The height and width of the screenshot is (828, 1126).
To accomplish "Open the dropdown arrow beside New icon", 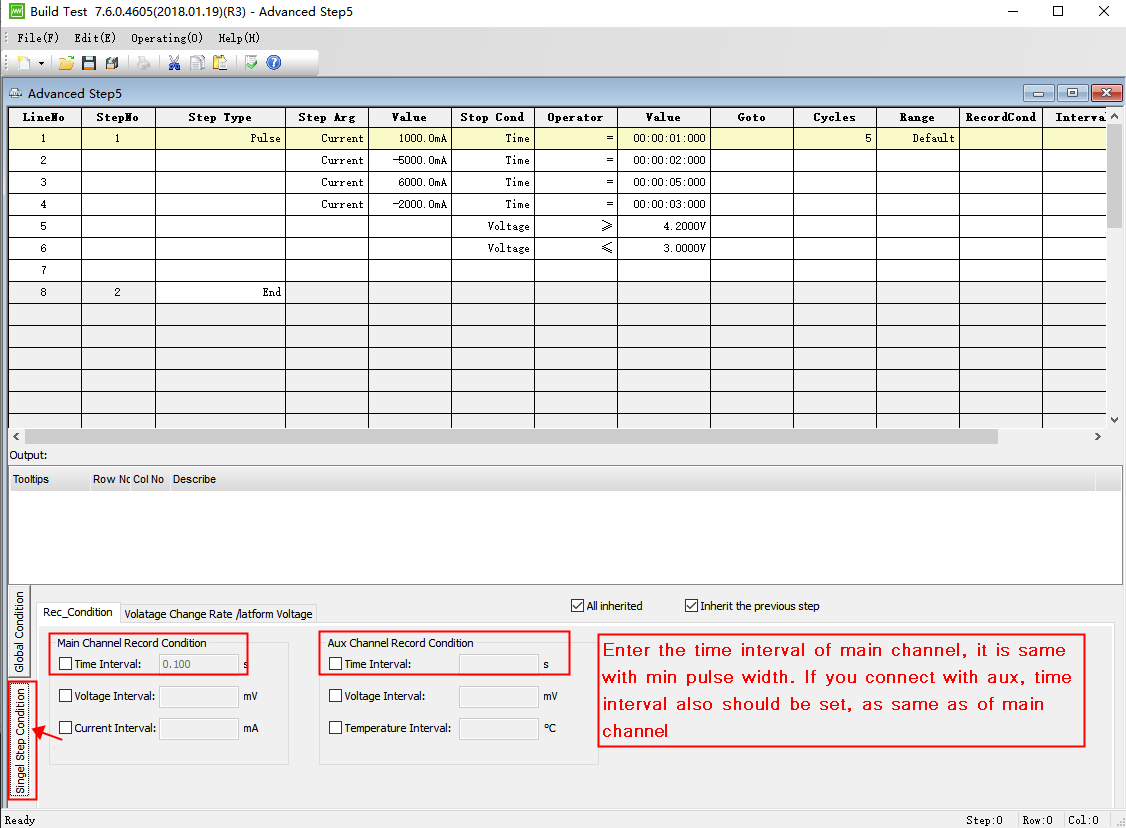I will [x=41, y=63].
